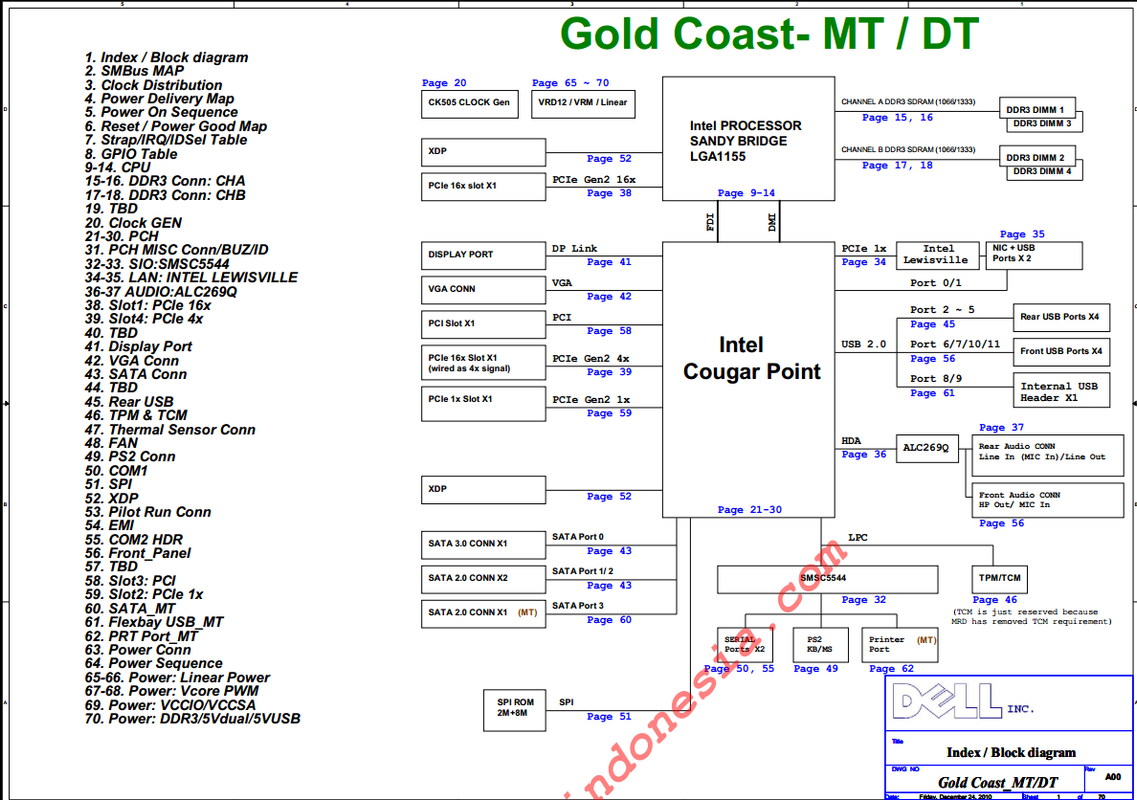Select index entry "7. Strap/IRQ/IDSel Table"
This screenshot has width=1137, height=800.
pos(165,140)
